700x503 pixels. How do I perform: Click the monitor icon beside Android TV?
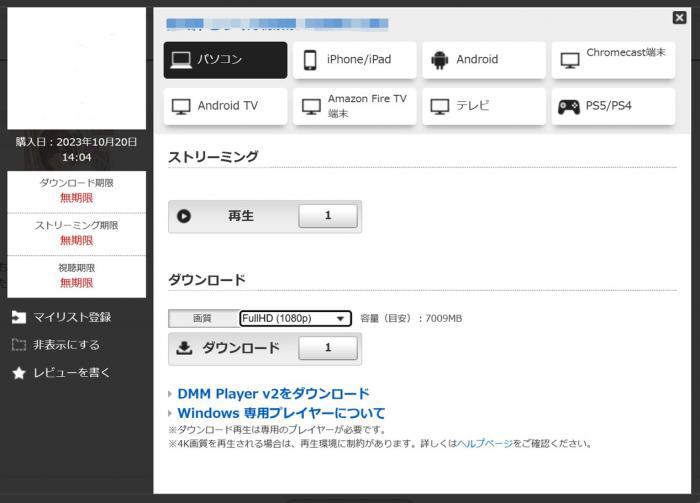[181, 107]
